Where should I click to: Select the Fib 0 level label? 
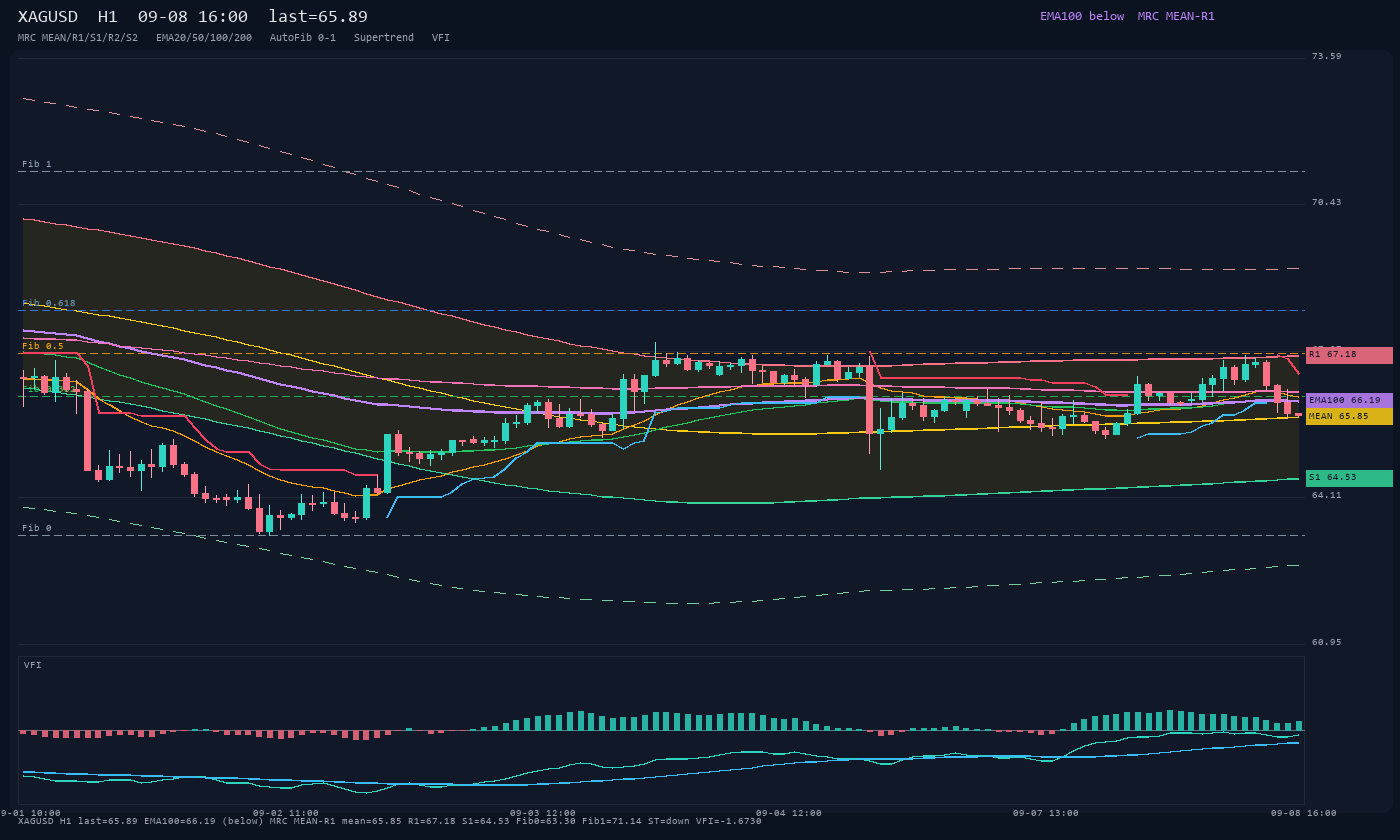(x=37, y=528)
